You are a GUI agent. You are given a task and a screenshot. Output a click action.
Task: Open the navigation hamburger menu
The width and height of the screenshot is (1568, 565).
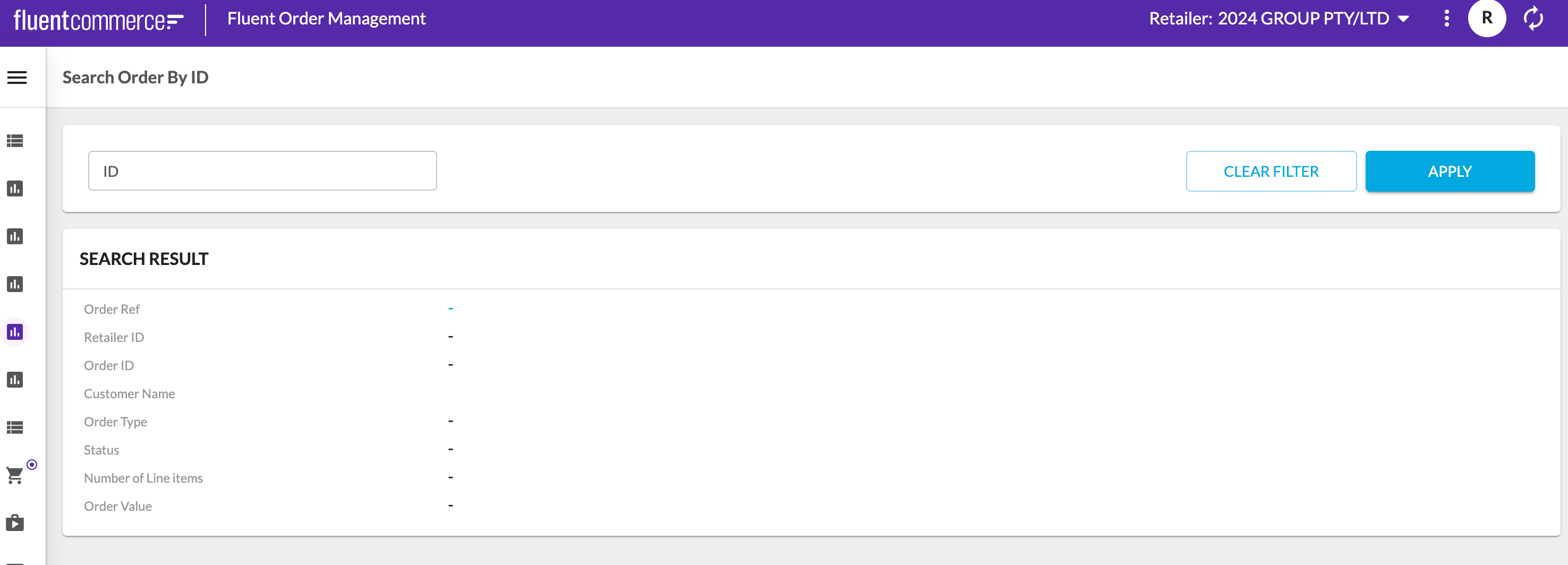coord(17,78)
